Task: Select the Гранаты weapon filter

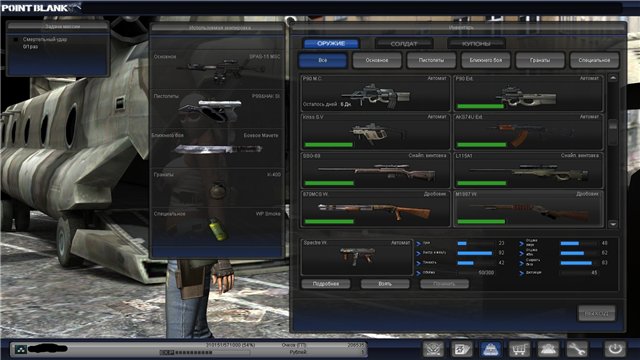Action: [x=540, y=60]
